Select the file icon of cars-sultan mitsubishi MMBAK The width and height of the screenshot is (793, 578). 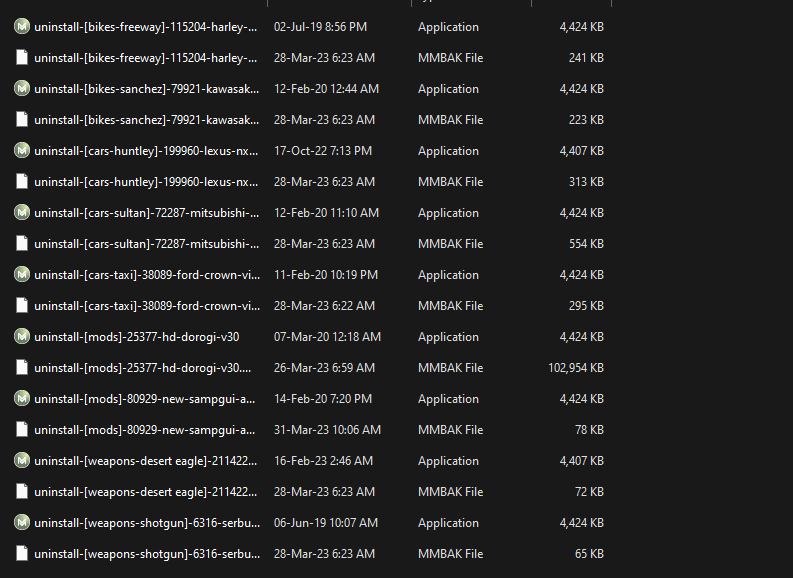click(x=22, y=243)
